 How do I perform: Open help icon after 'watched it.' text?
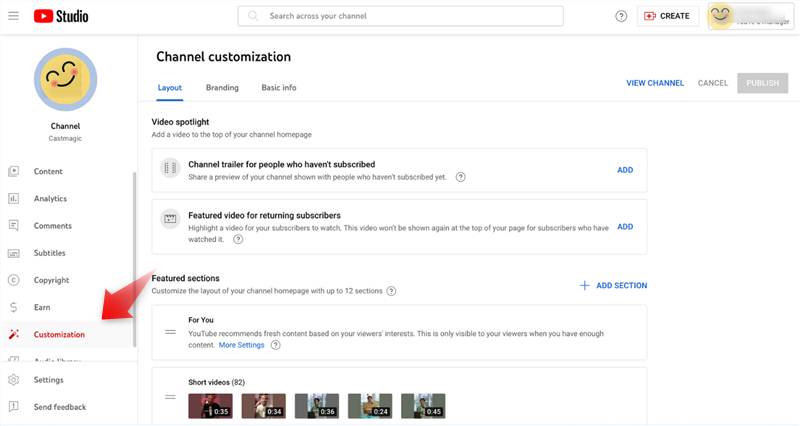(x=238, y=239)
